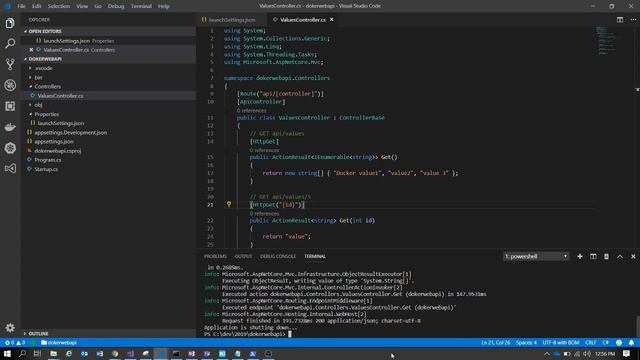Split the editor to the right

[620, 20]
